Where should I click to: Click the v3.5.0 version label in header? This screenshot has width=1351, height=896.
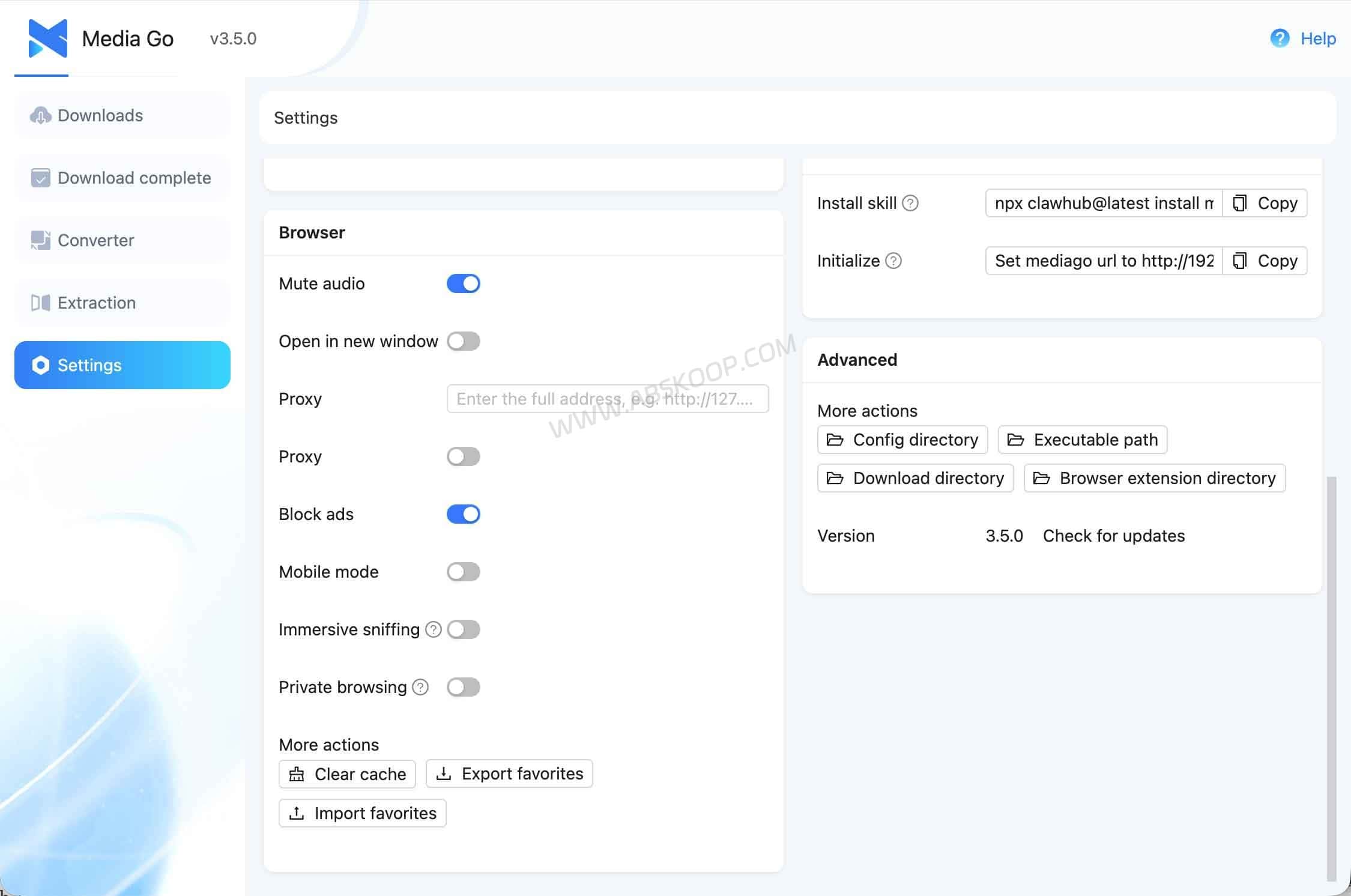[233, 38]
